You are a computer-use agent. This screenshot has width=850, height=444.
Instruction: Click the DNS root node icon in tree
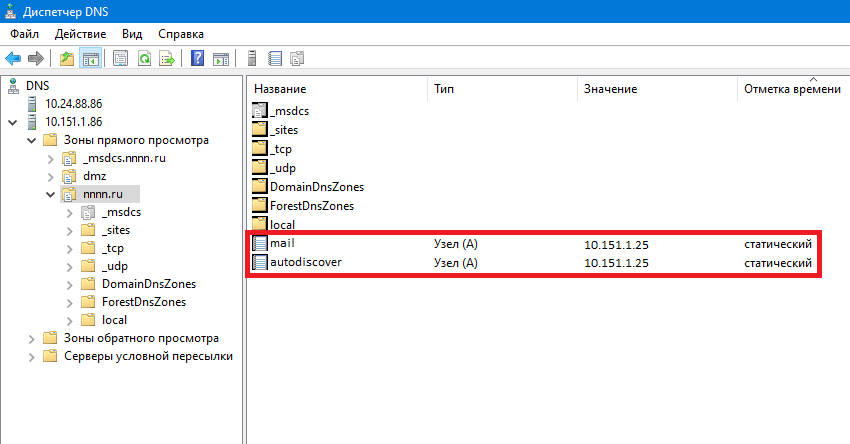point(13,86)
